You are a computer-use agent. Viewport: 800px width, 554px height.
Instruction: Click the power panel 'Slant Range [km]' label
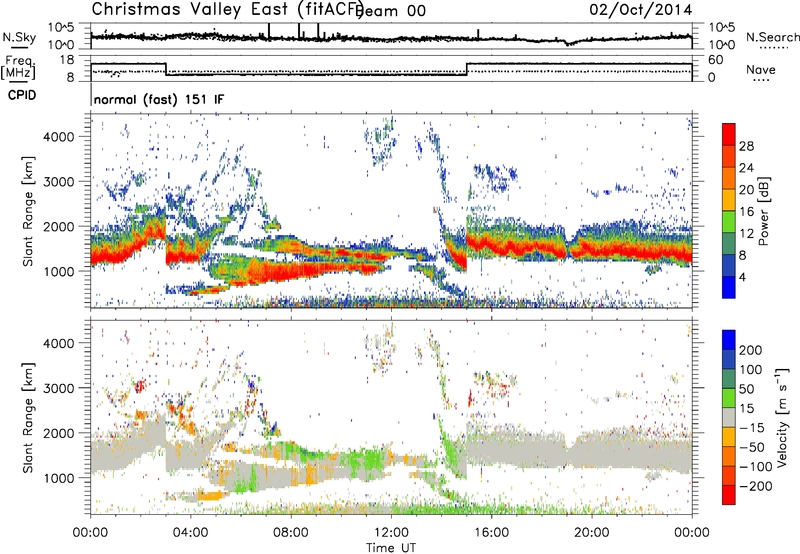tap(28, 211)
